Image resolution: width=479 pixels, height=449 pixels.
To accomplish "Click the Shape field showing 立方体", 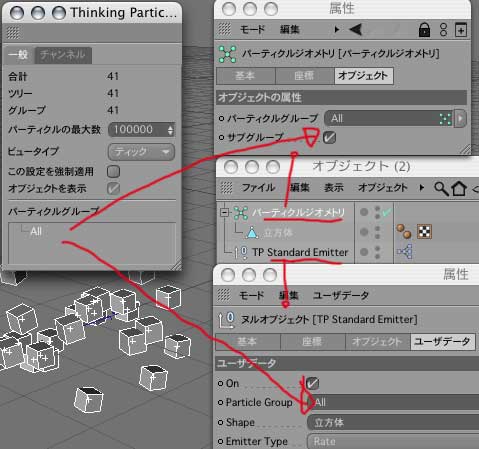I will point(393,423).
